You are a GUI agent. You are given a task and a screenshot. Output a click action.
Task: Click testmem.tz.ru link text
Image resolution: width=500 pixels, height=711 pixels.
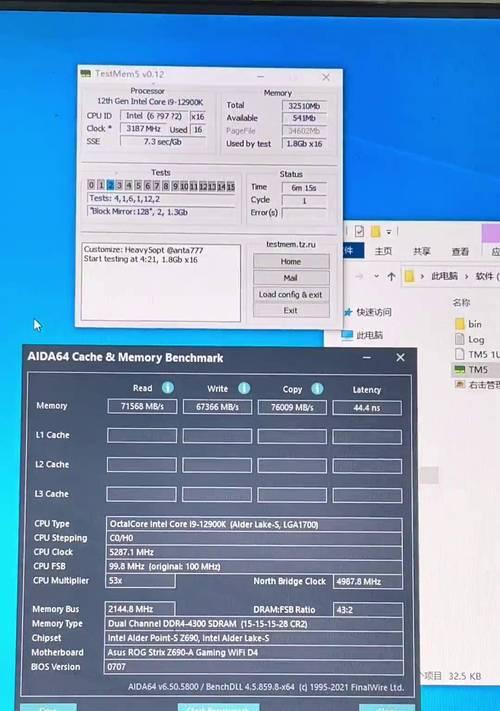tap(291, 244)
